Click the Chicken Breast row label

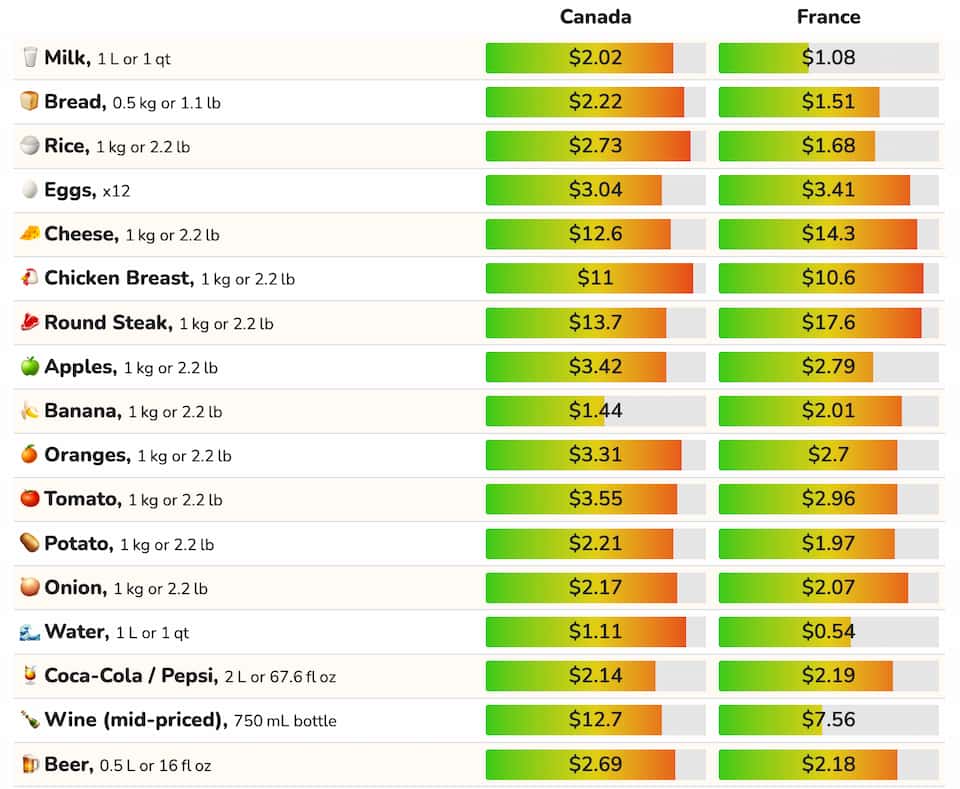pyautogui.click(x=118, y=278)
